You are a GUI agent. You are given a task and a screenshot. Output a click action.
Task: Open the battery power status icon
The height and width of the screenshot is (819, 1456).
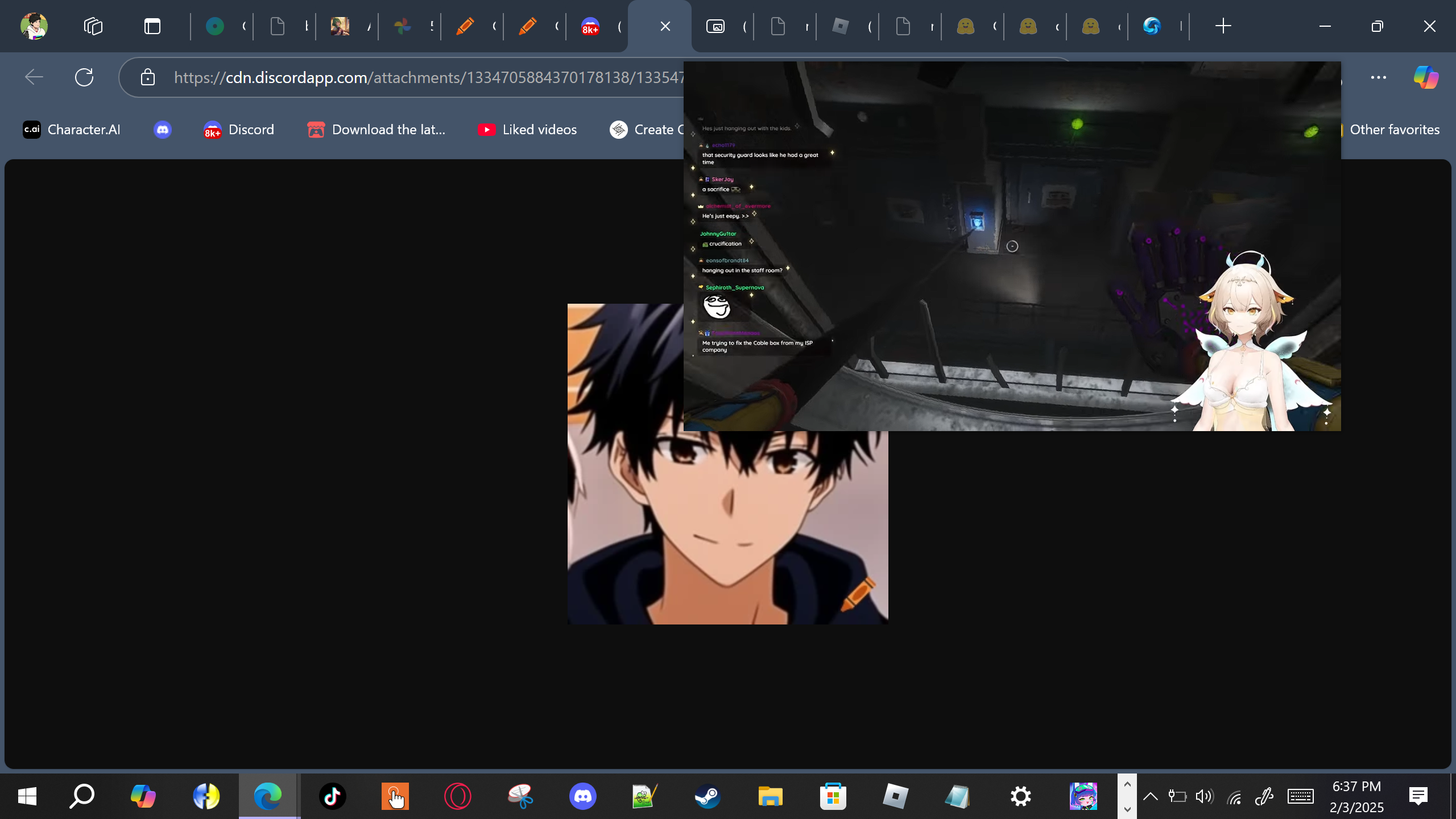coord(1177,796)
